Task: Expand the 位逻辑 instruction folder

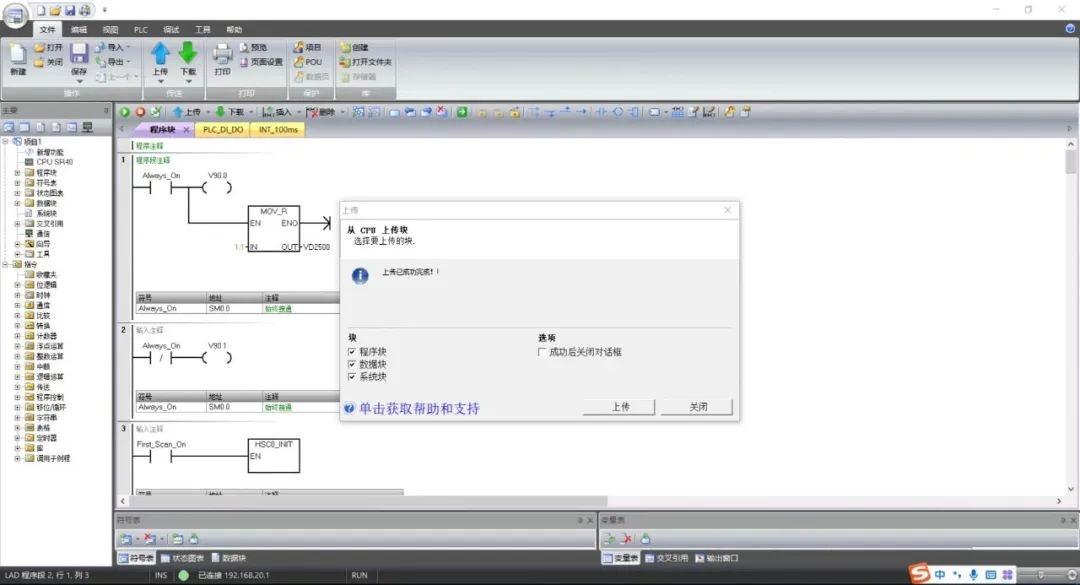Action: [x=17, y=285]
